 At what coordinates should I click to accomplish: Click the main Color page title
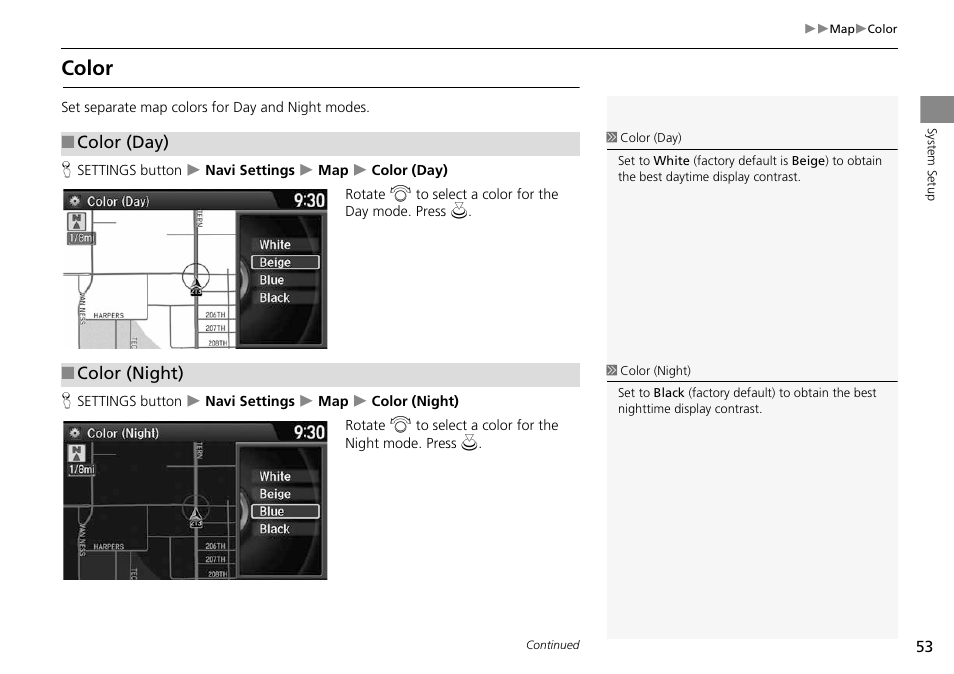click(x=87, y=68)
